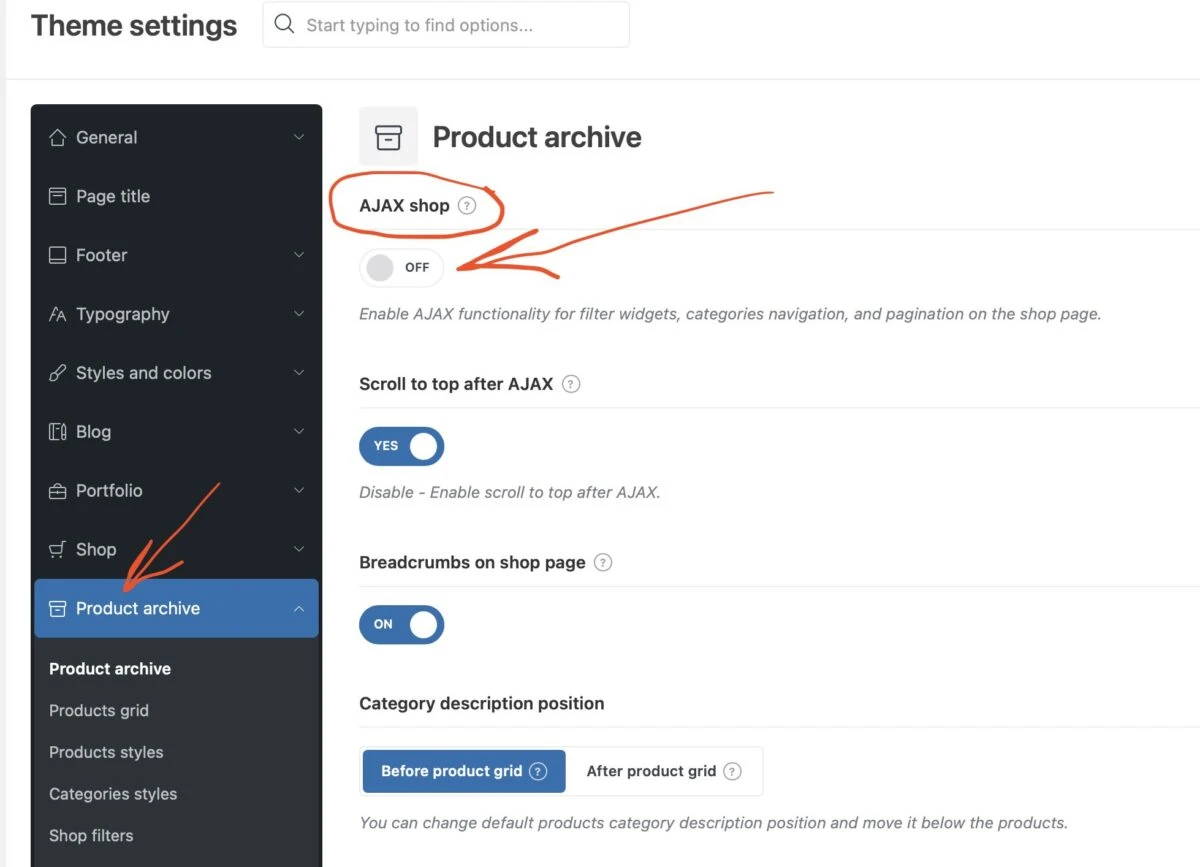Click the Product archive header box icon
The height and width of the screenshot is (867, 1200).
(x=388, y=137)
